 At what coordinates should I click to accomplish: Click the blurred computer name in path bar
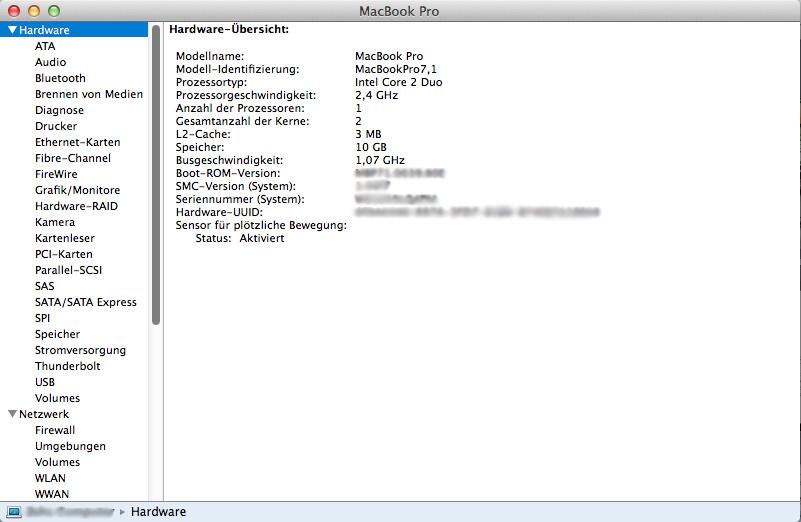[70, 511]
